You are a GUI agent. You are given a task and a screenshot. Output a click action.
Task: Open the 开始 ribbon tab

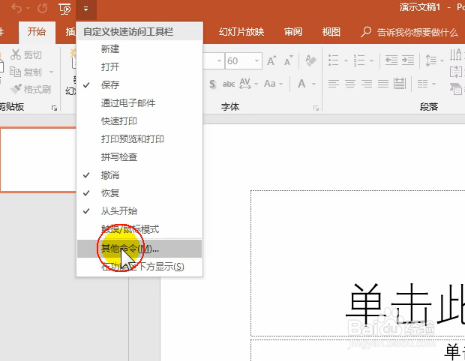point(37,32)
